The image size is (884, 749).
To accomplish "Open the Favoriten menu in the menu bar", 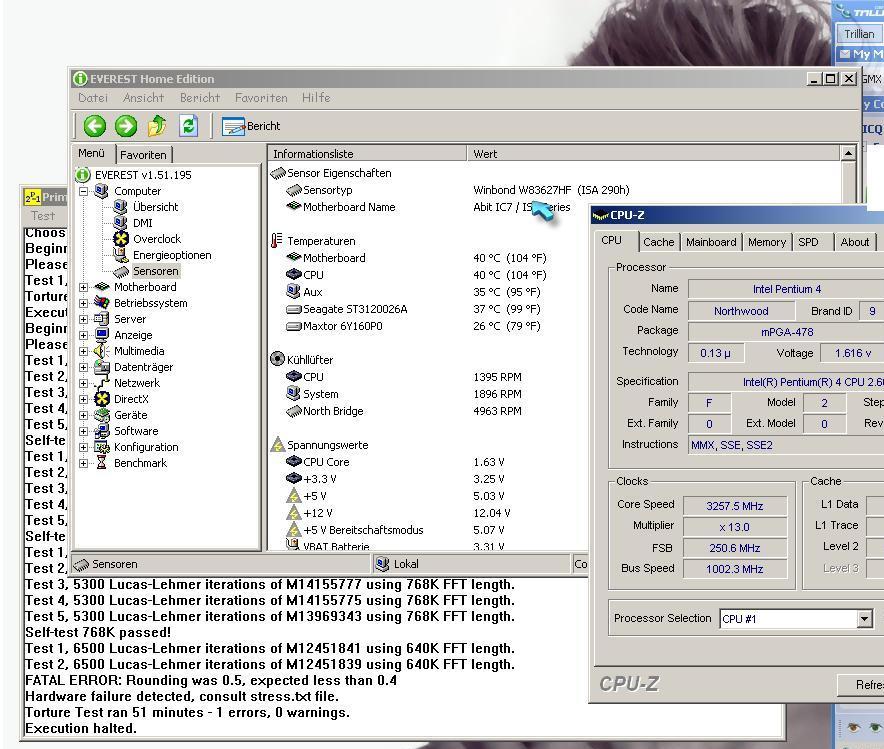I will pyautogui.click(x=261, y=97).
